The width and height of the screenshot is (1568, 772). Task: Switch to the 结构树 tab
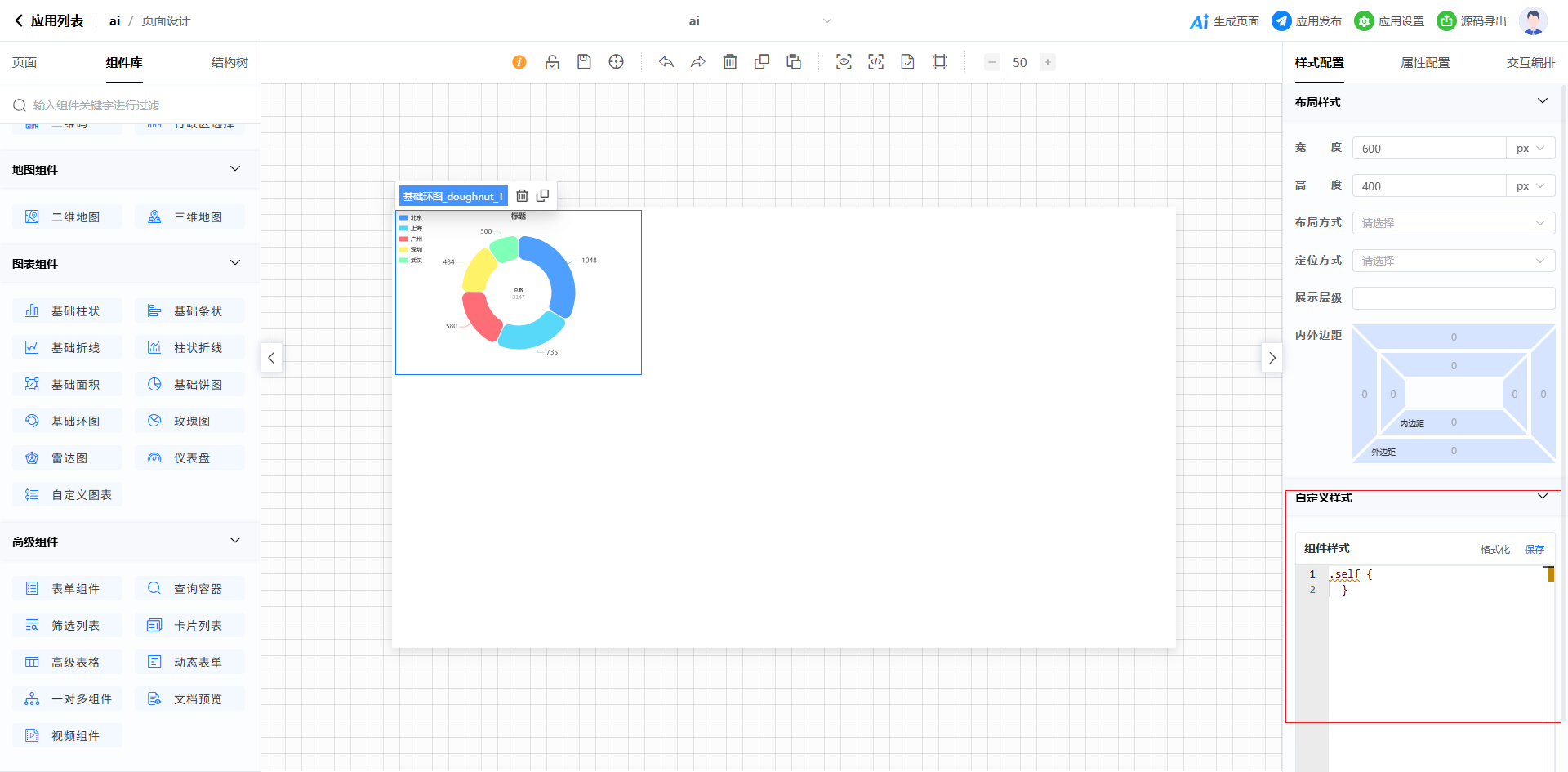coord(229,63)
